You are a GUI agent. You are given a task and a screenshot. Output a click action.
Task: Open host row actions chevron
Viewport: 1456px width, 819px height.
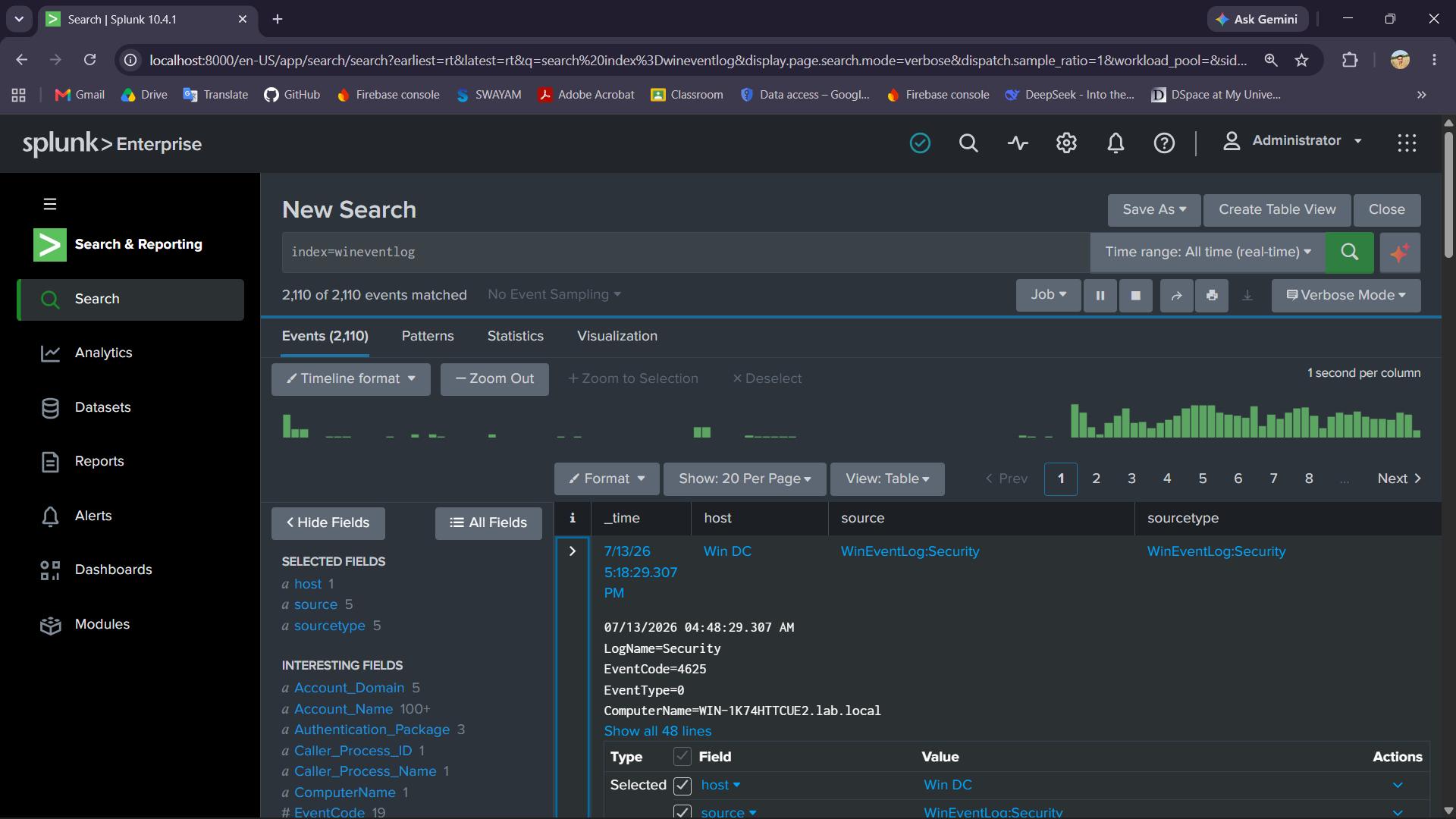(x=1398, y=786)
